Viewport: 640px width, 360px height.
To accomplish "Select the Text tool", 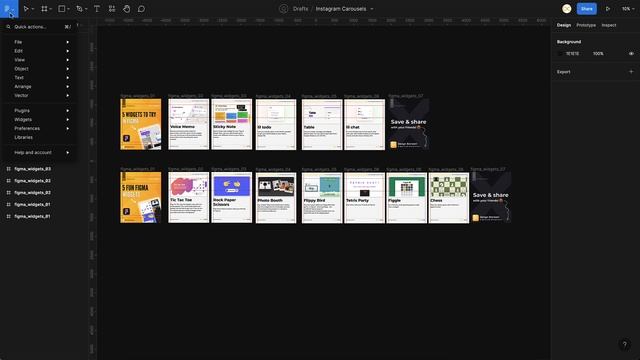I will [x=97, y=9].
